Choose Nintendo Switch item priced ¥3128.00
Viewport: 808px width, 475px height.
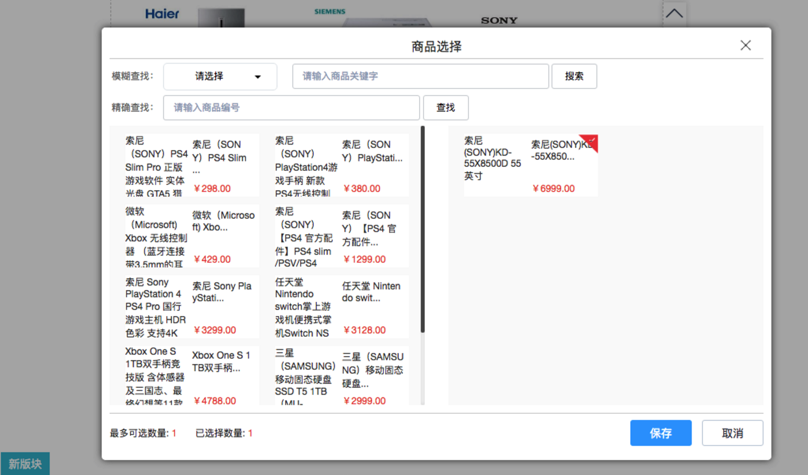pos(340,308)
